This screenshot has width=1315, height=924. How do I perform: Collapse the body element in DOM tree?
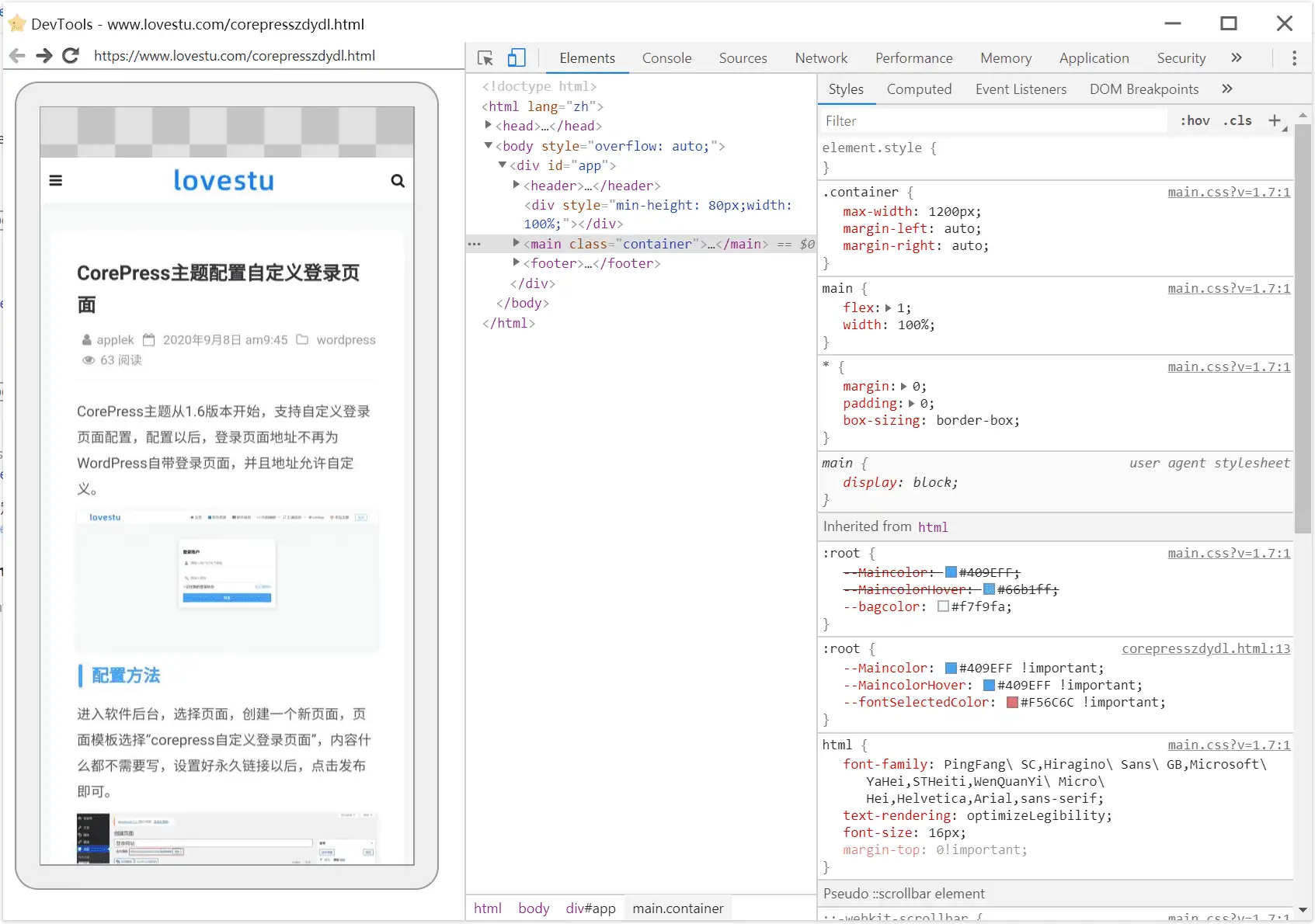point(488,146)
